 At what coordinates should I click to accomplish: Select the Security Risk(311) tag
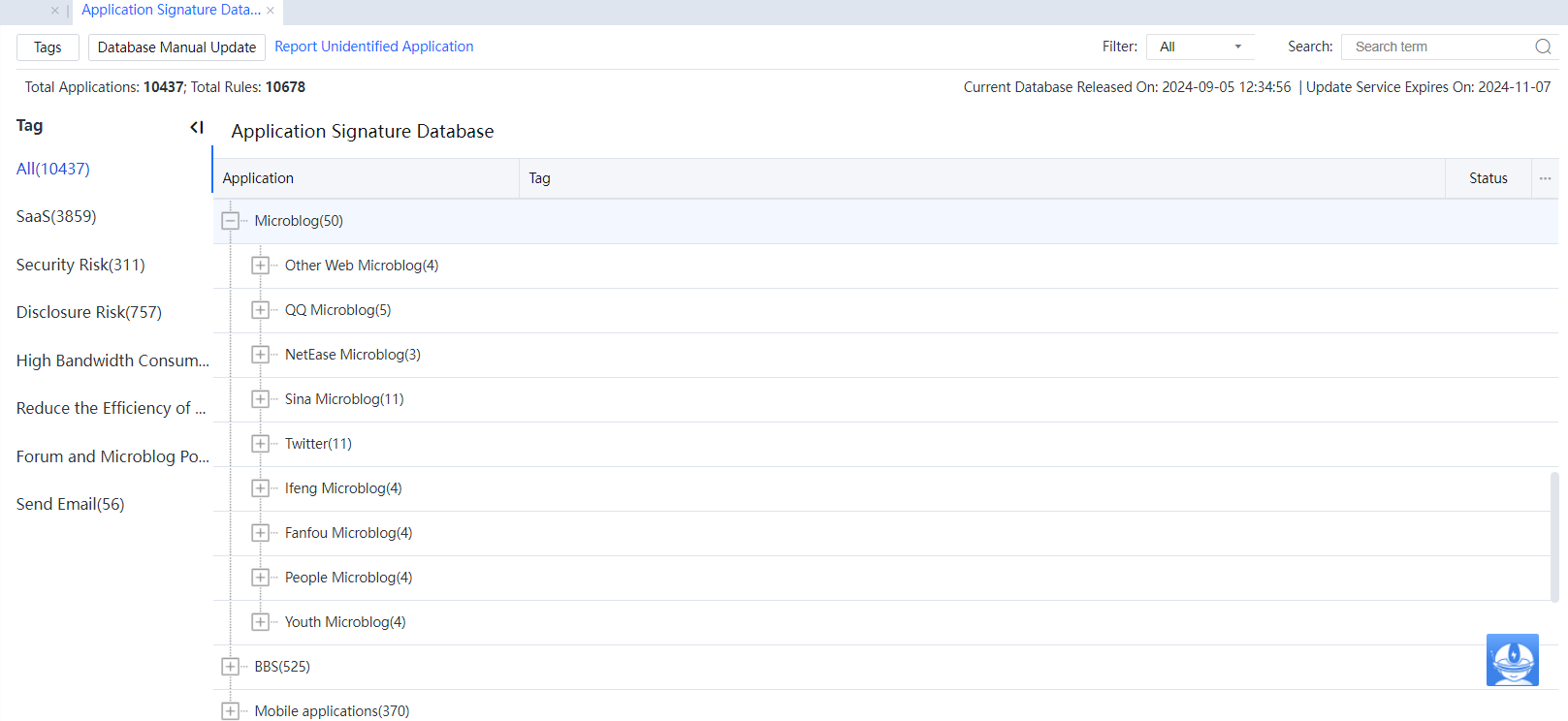pyautogui.click(x=80, y=265)
